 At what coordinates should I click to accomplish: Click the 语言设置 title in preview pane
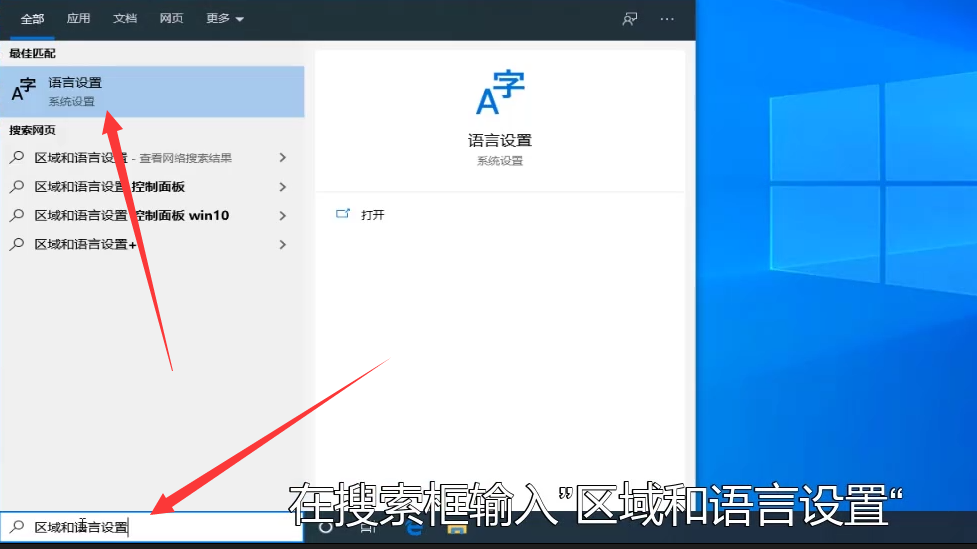coord(500,141)
